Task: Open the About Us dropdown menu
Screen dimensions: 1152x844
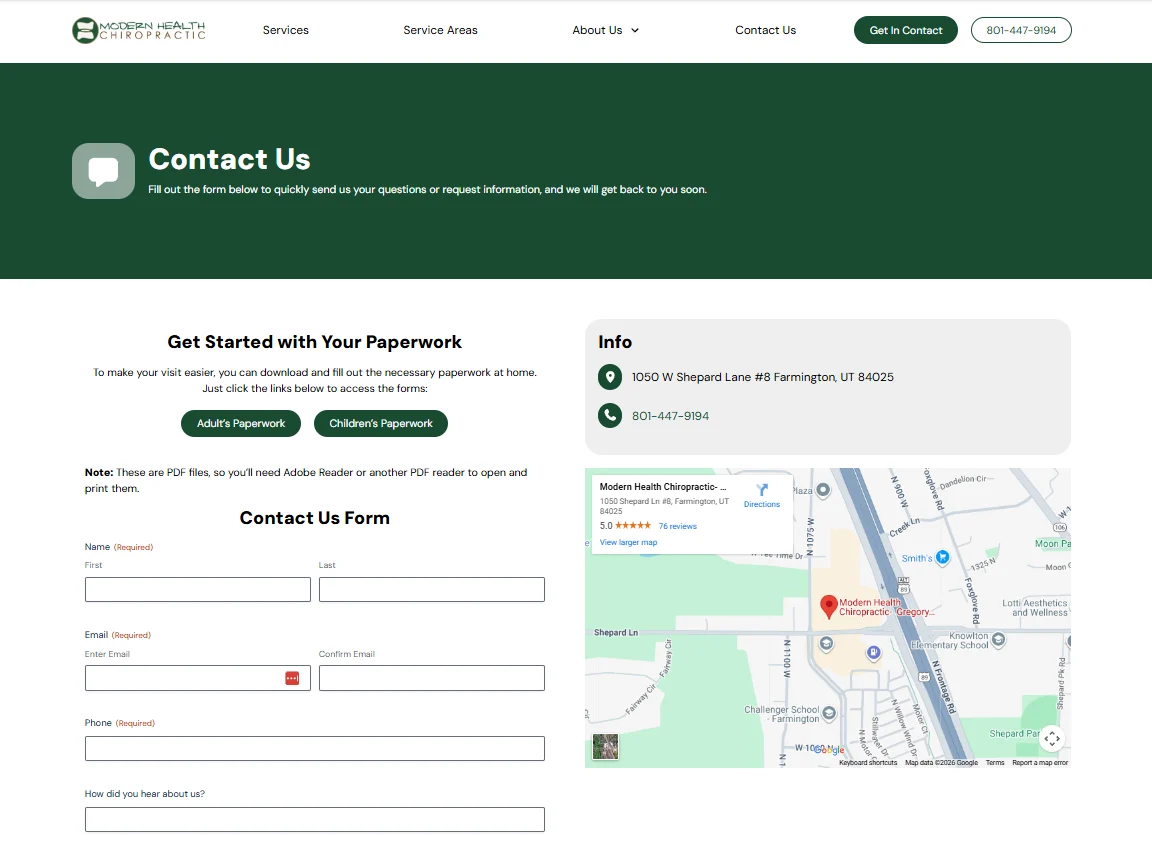Action: coord(605,30)
